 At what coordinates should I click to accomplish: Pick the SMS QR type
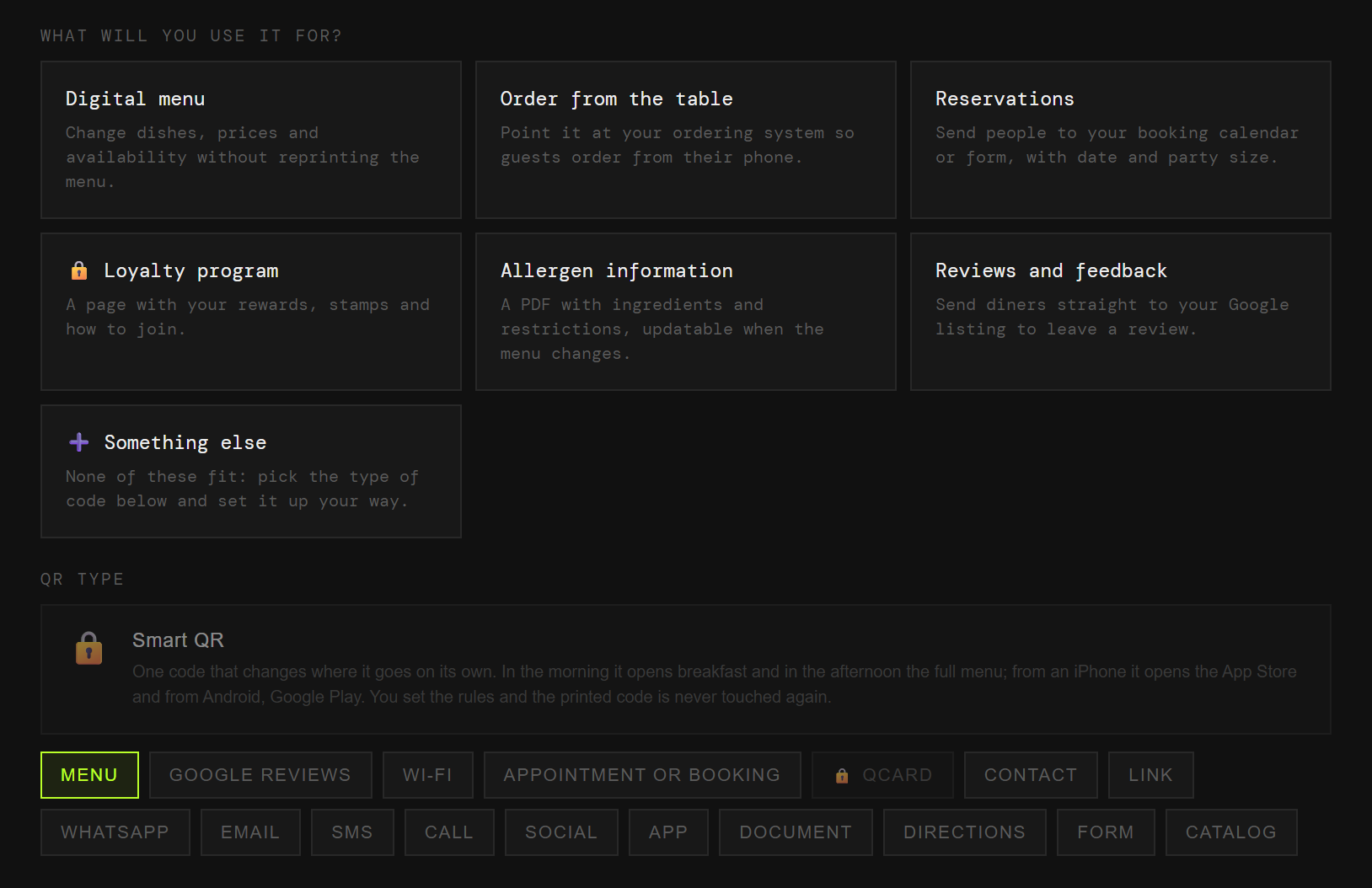(352, 832)
